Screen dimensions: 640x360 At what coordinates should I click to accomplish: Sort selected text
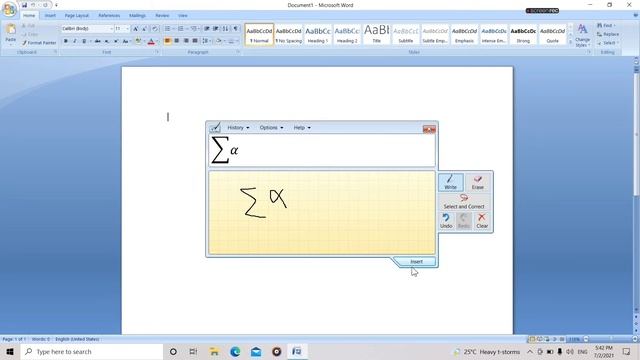tap(226, 29)
